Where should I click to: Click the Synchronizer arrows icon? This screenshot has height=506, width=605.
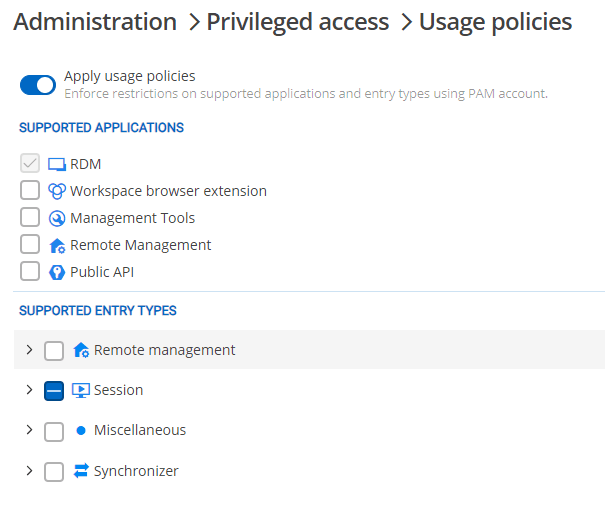click(x=81, y=470)
